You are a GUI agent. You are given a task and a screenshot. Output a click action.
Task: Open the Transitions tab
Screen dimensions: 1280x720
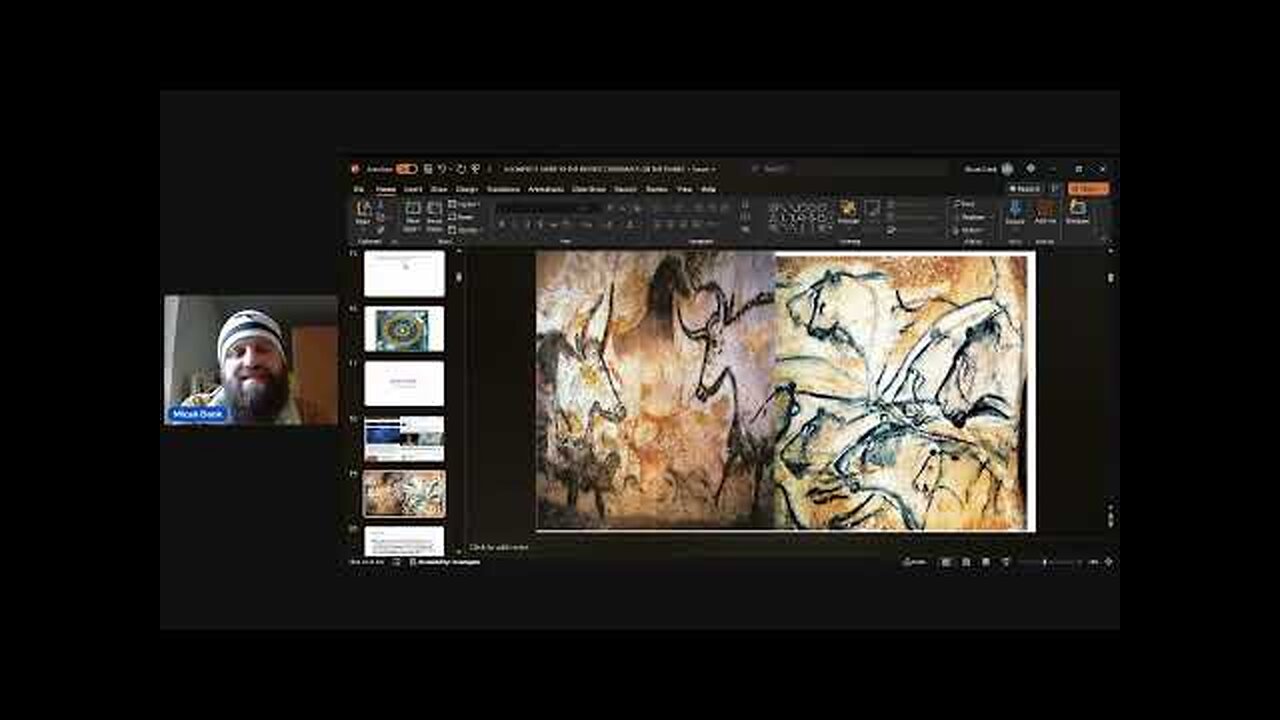pyautogui.click(x=503, y=189)
